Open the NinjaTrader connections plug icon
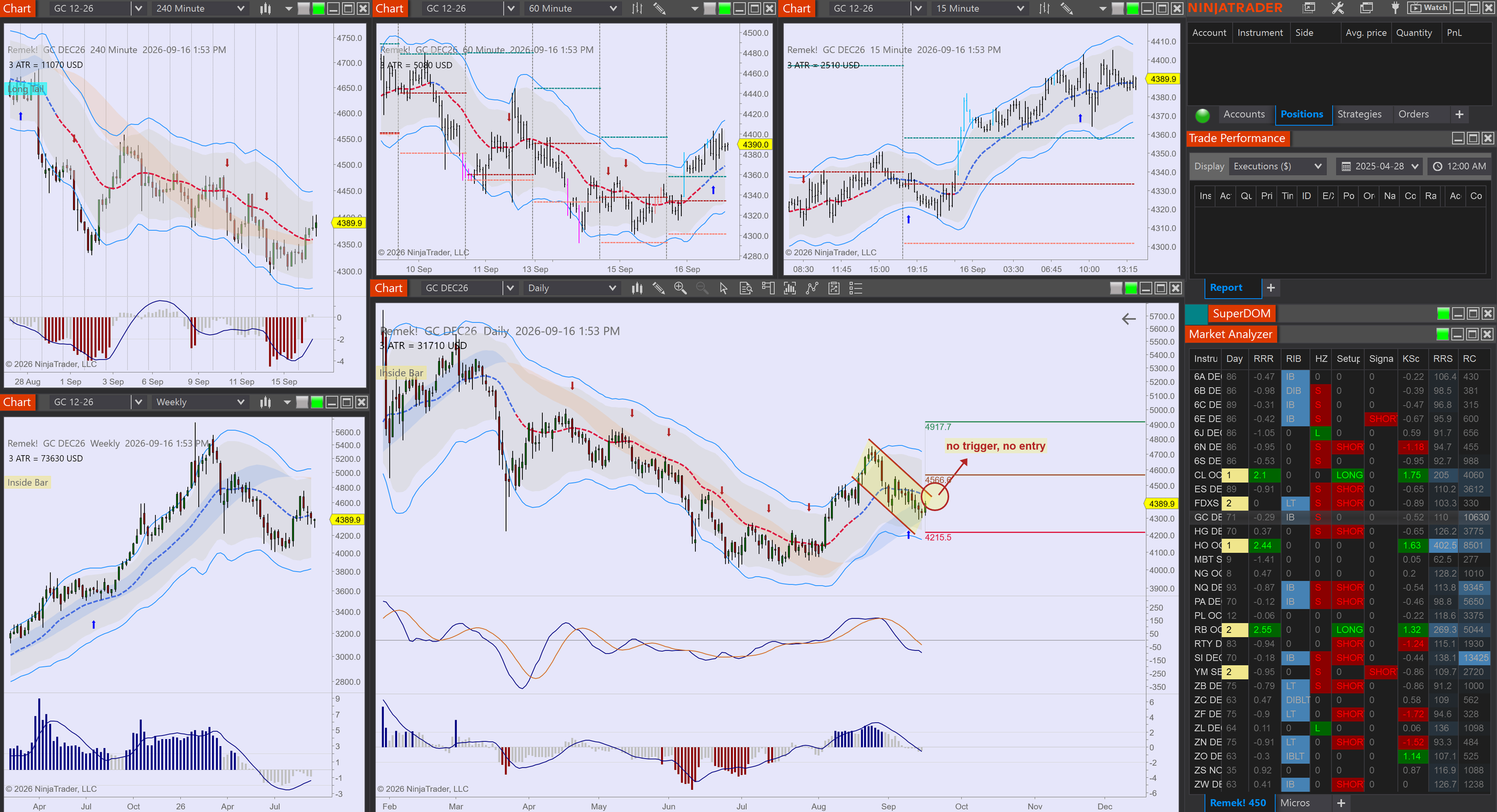The height and width of the screenshot is (812, 1497). coord(1395,8)
